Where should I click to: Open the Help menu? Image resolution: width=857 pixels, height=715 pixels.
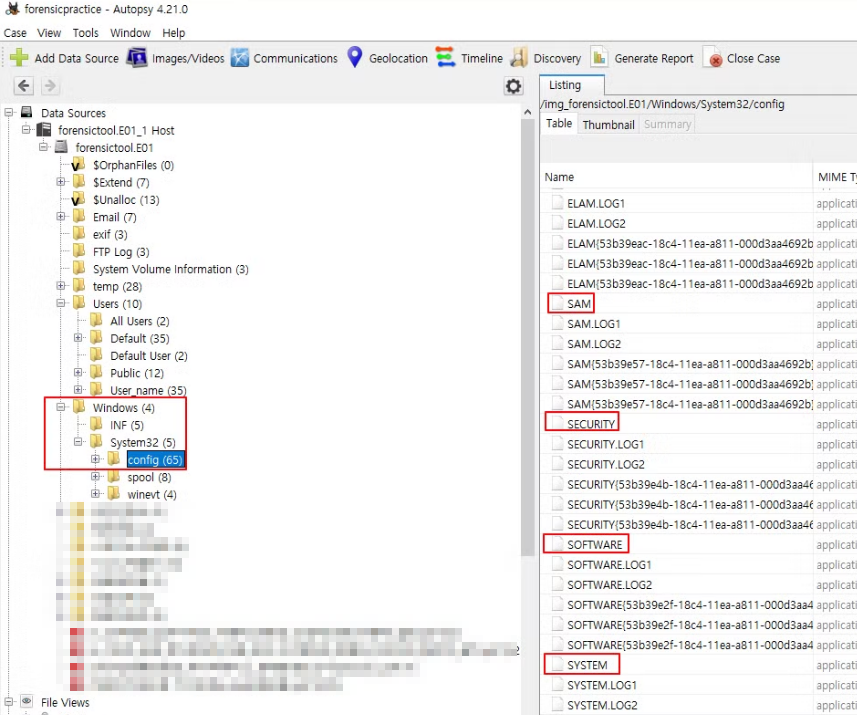(173, 33)
